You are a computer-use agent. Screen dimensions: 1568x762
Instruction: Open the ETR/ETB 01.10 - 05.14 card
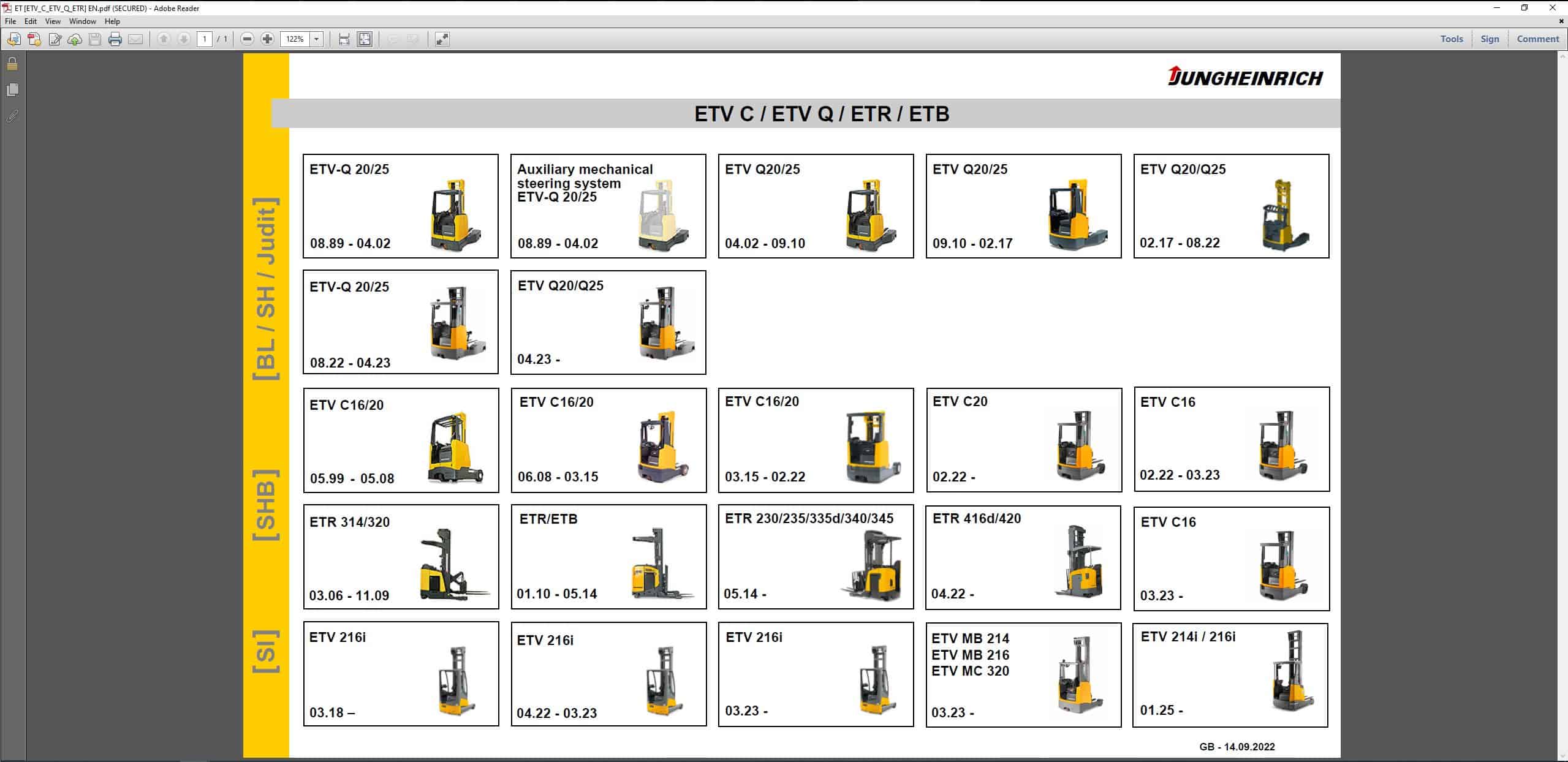(x=608, y=557)
